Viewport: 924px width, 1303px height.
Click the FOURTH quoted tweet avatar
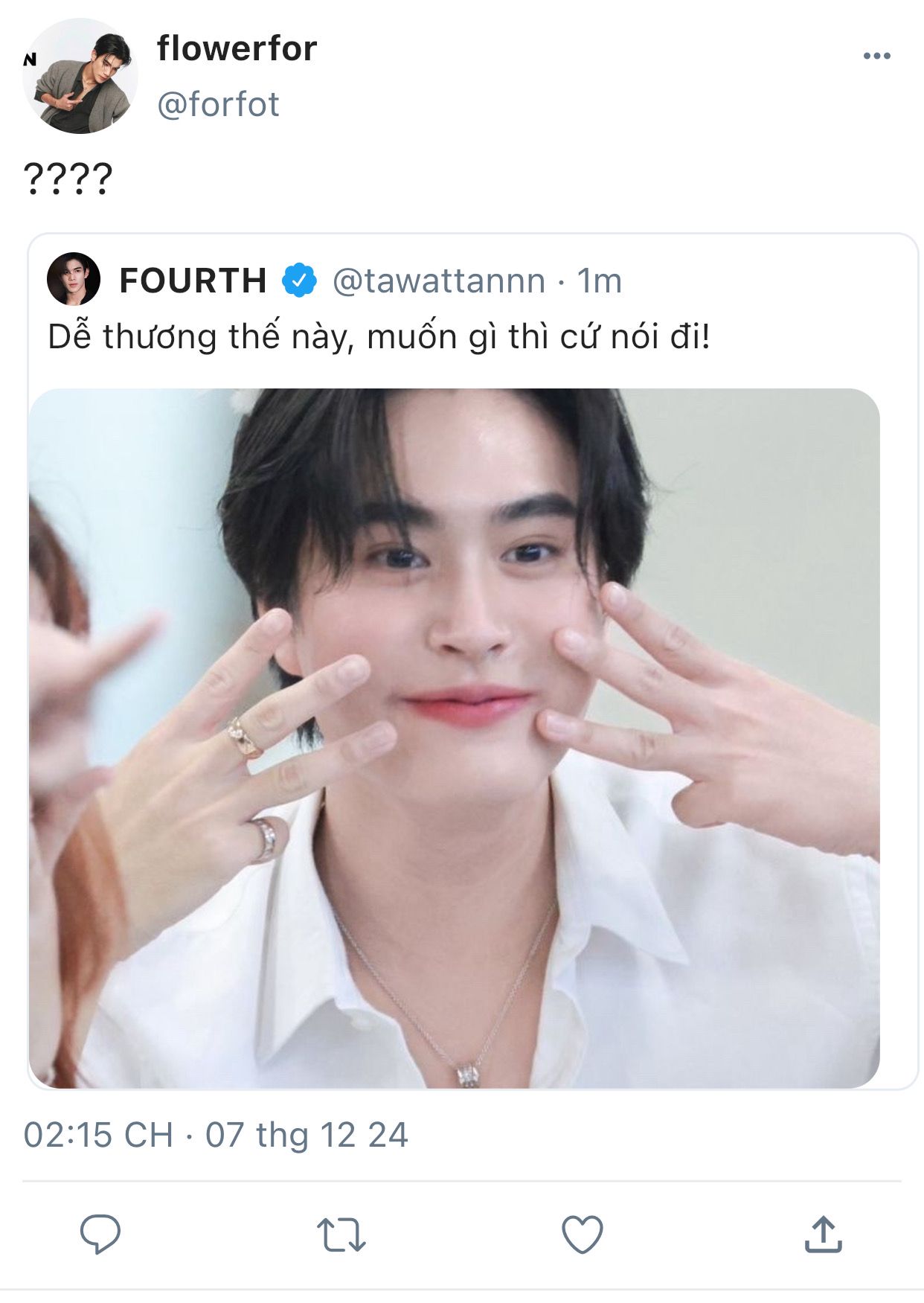73,280
